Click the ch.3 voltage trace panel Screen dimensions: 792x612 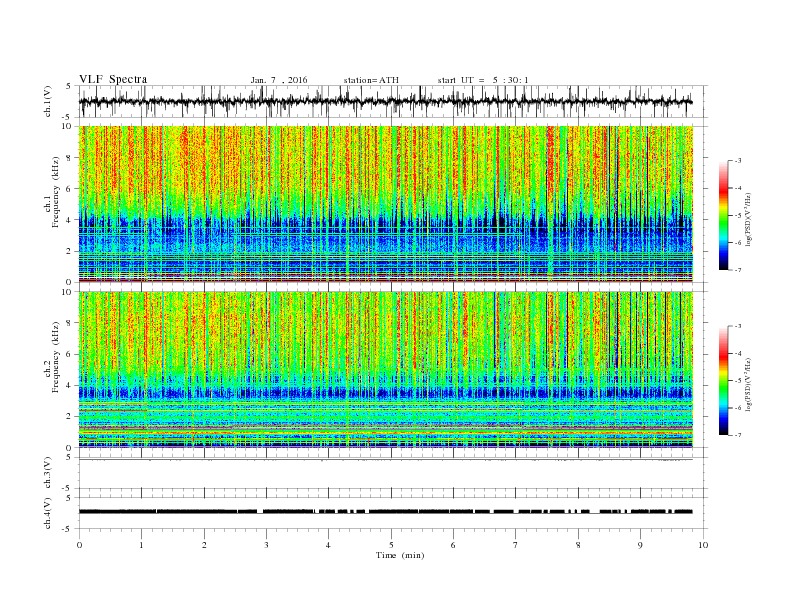(393, 473)
